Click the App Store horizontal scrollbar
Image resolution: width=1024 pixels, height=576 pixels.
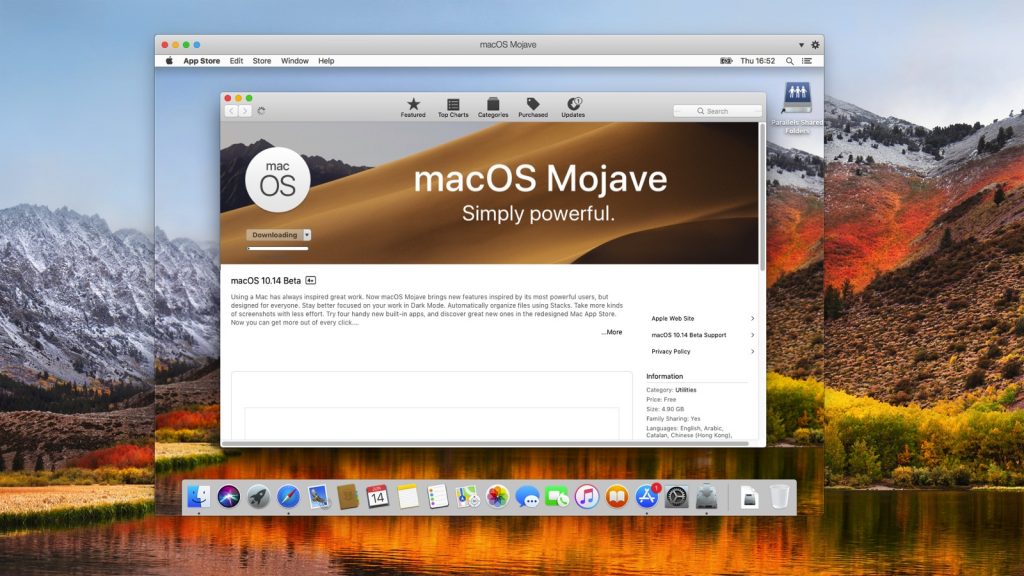[x=487, y=443]
